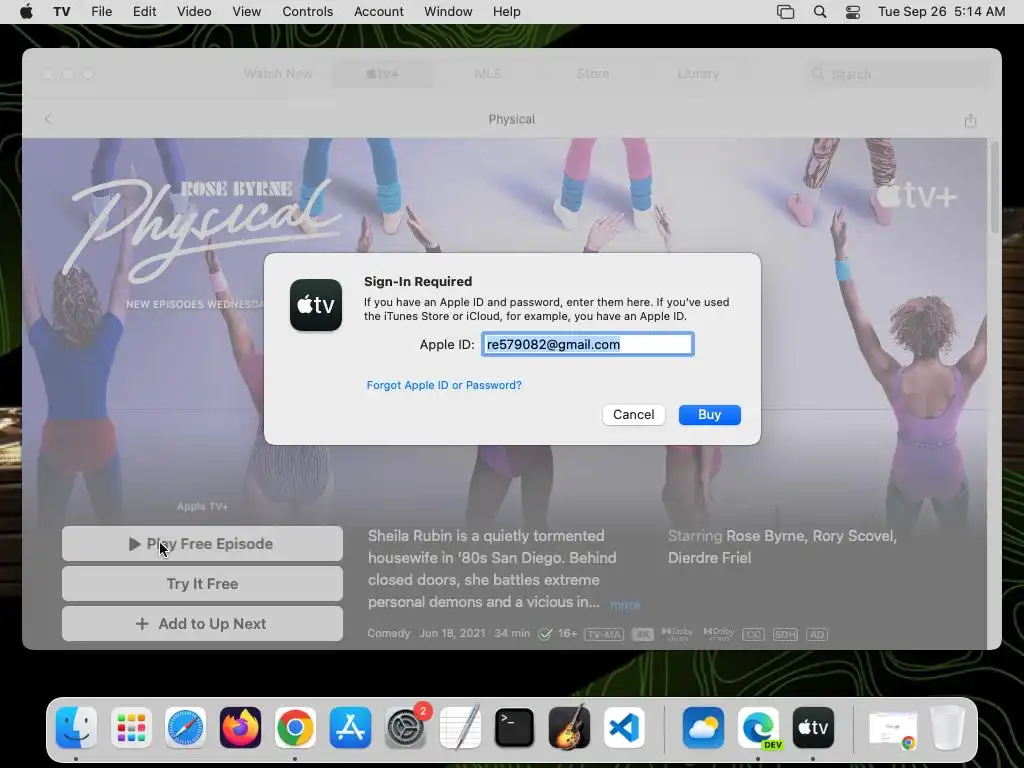The image size is (1024, 768).
Task: Open Microsoft Edge Dev from the Dock
Action: coord(758,727)
